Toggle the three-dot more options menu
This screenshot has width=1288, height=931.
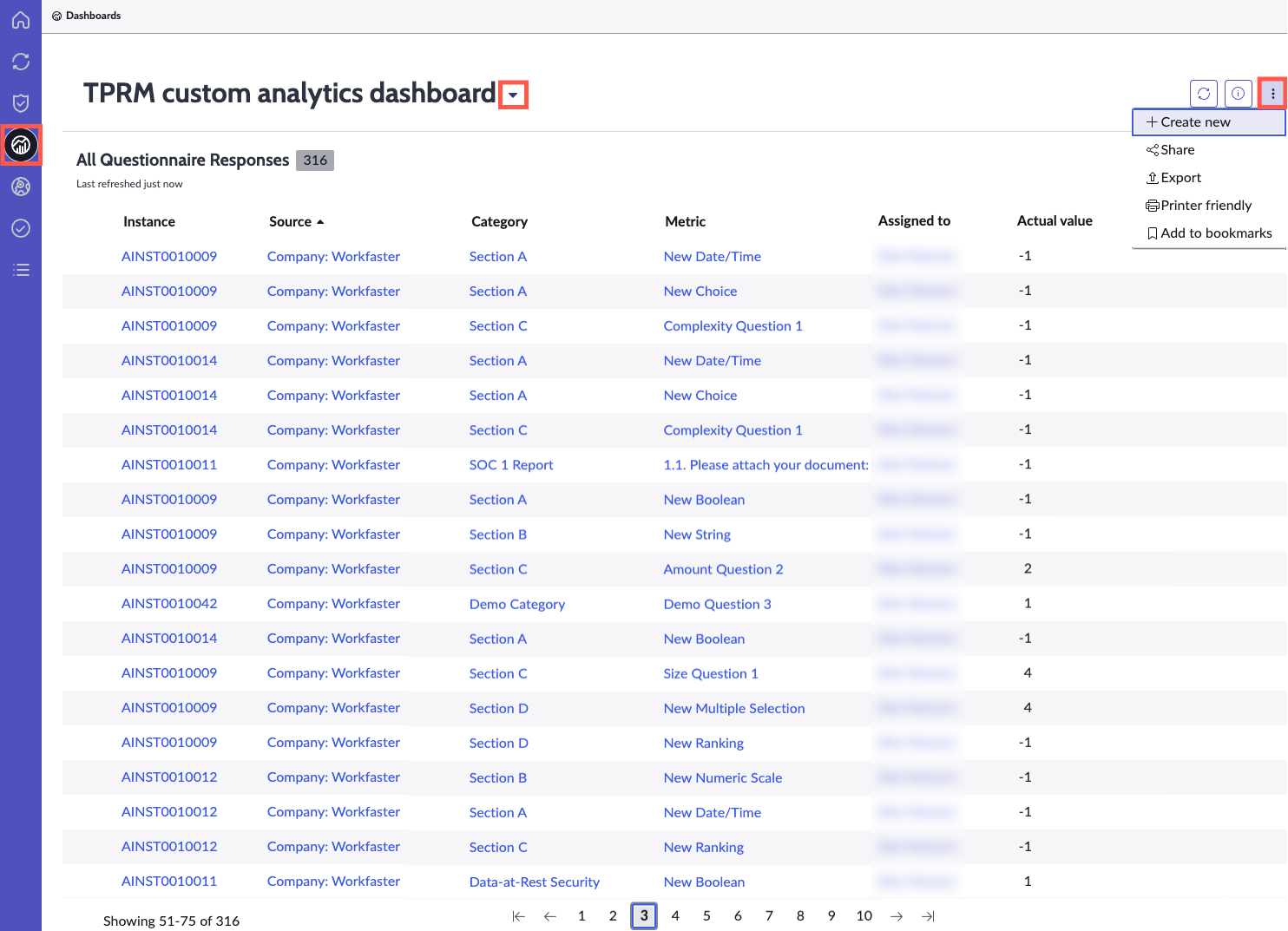point(1272,94)
